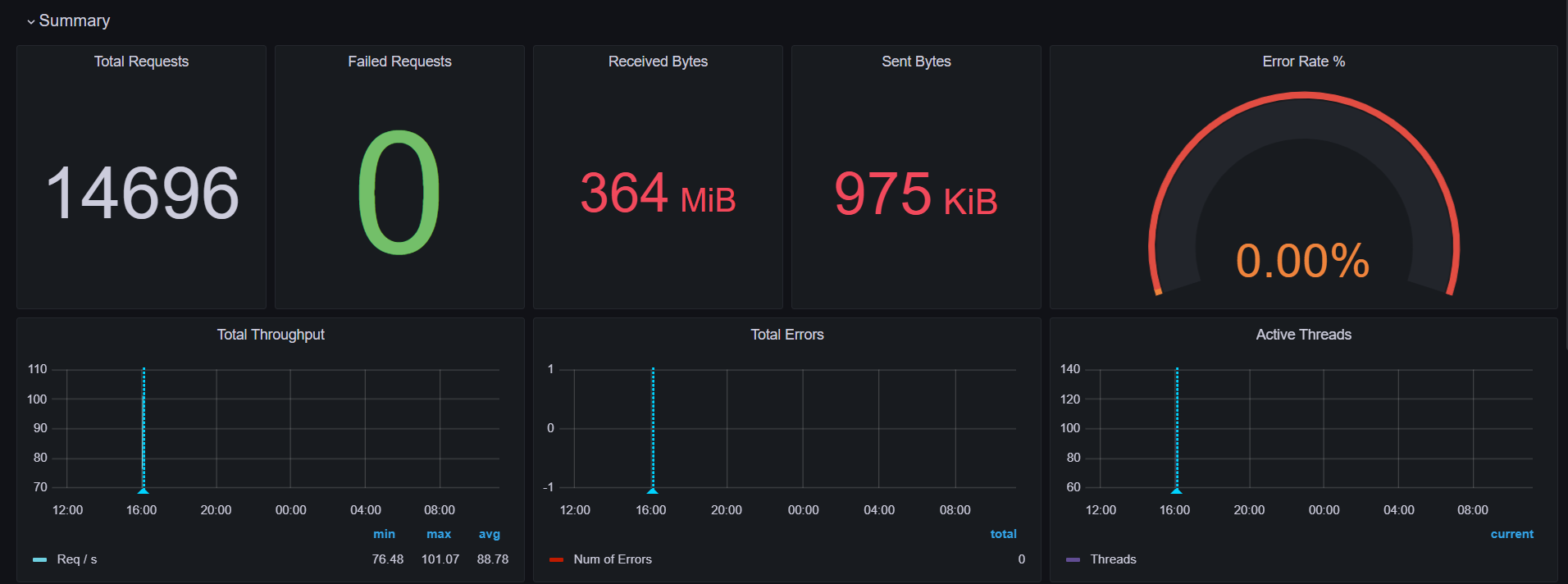The width and height of the screenshot is (1568, 584).
Task: Sort Total Errors legend by total
Action: [1003, 534]
